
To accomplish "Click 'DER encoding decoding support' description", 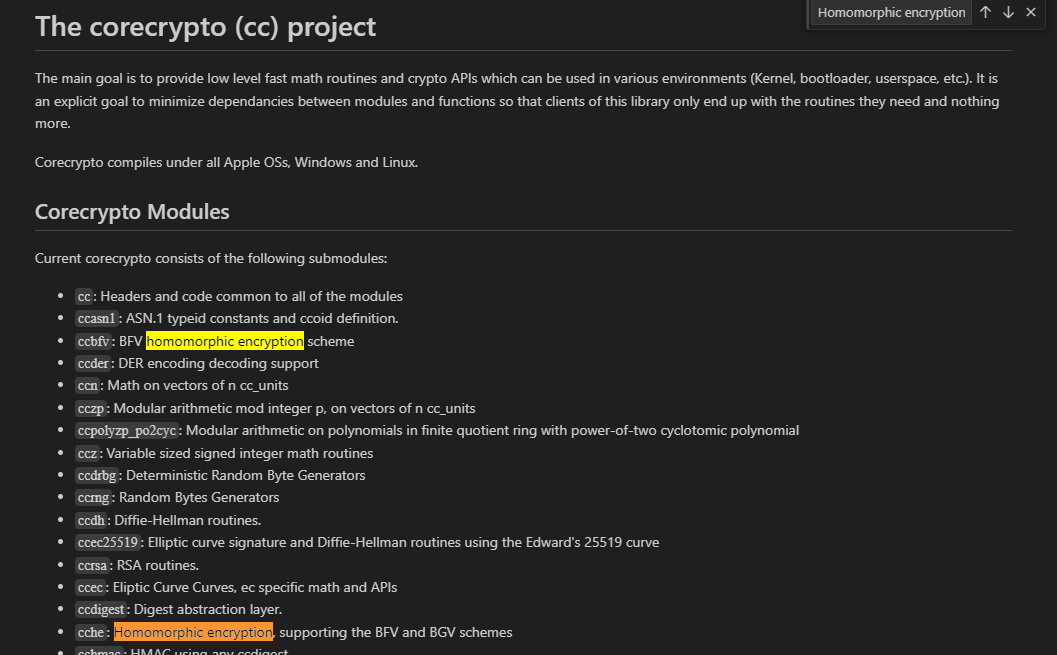I will click(218, 363).
